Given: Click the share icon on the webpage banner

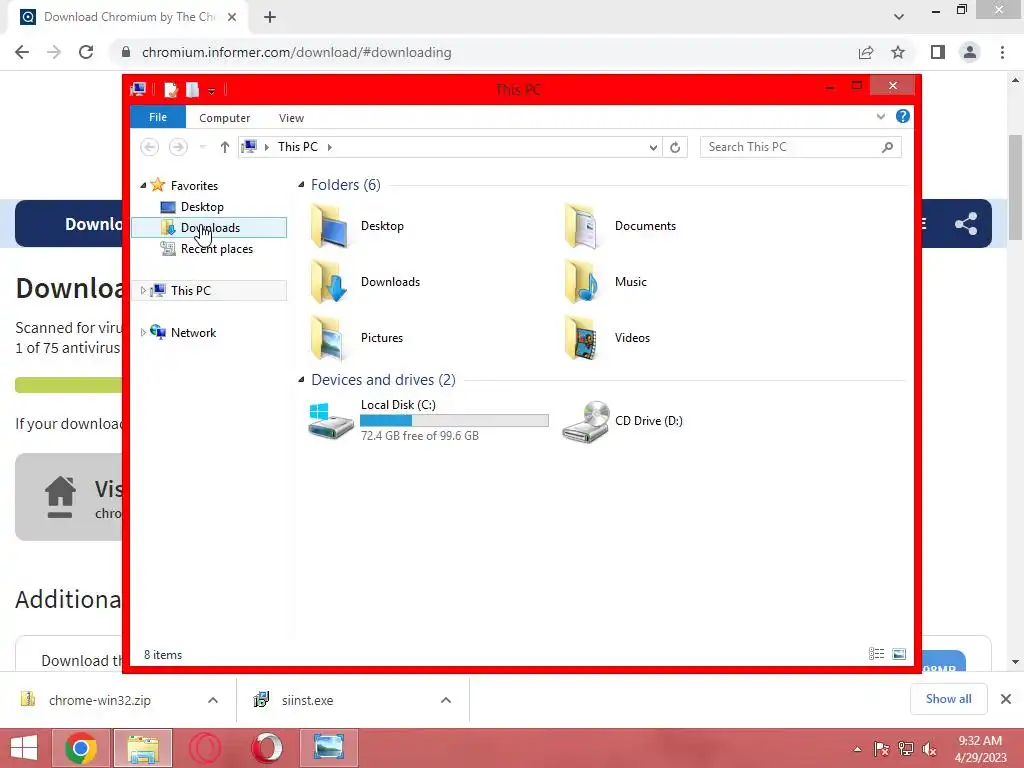Looking at the screenshot, I should [x=966, y=224].
